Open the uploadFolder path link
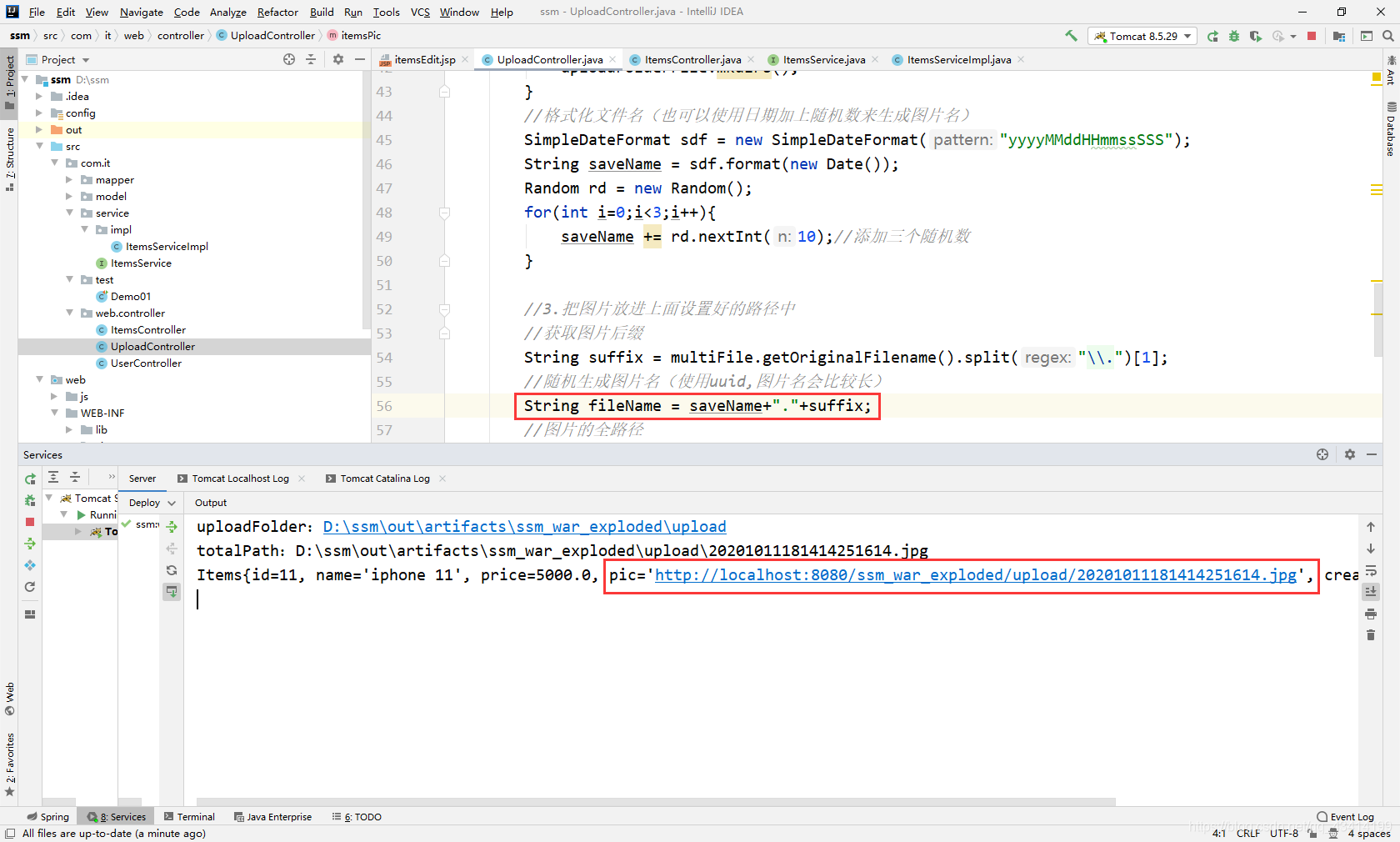The image size is (1400, 842). [x=524, y=527]
